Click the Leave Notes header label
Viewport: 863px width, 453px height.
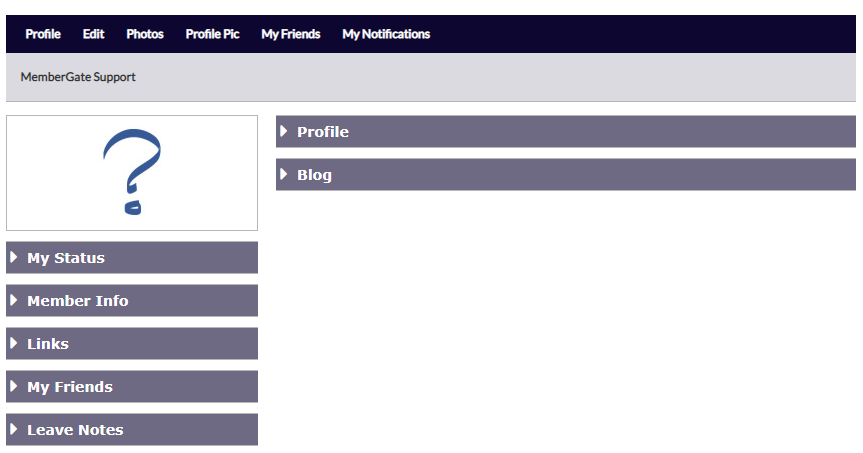[75, 429]
